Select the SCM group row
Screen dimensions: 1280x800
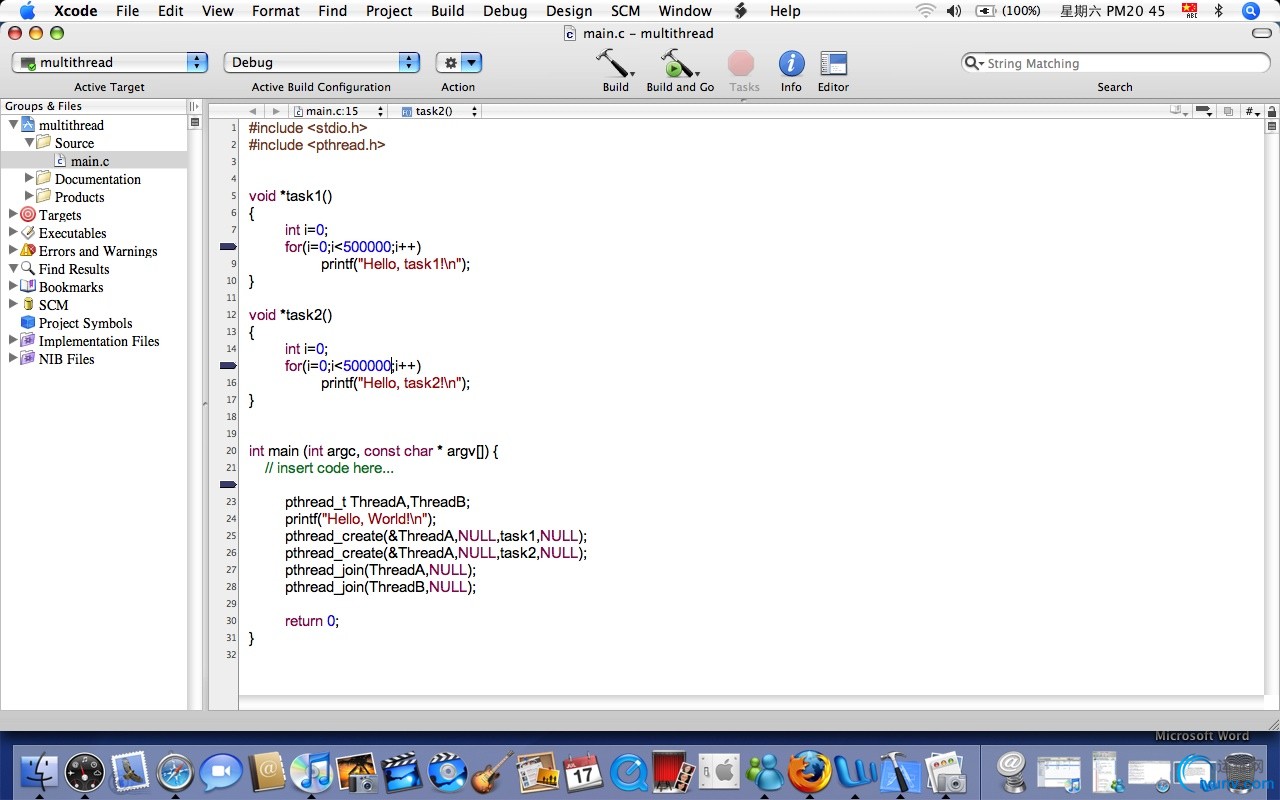(93, 305)
